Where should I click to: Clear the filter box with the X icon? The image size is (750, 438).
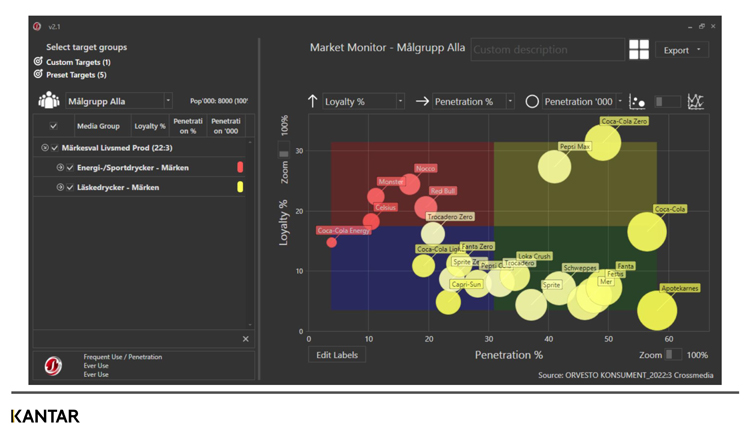(x=245, y=339)
